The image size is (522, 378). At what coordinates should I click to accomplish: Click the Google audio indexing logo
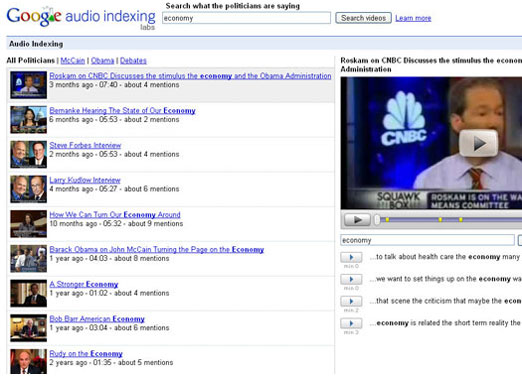pos(81,18)
